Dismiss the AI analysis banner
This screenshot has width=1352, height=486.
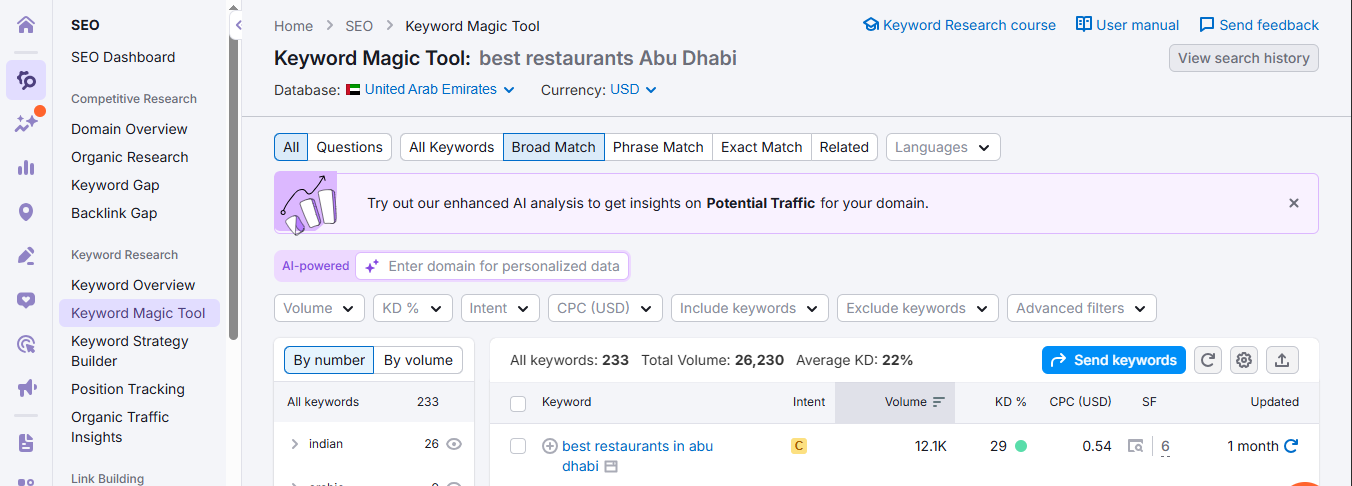[x=1293, y=203]
